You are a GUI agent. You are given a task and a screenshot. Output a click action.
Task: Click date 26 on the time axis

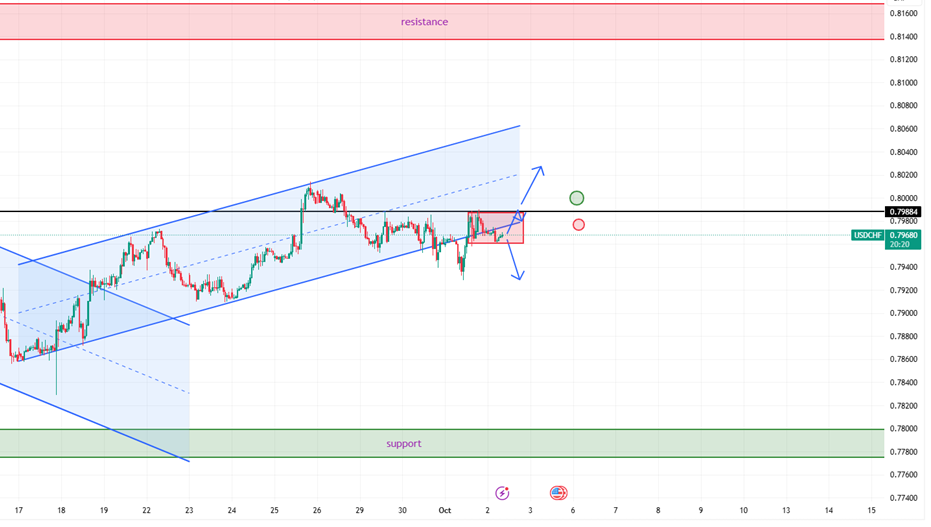click(x=316, y=510)
